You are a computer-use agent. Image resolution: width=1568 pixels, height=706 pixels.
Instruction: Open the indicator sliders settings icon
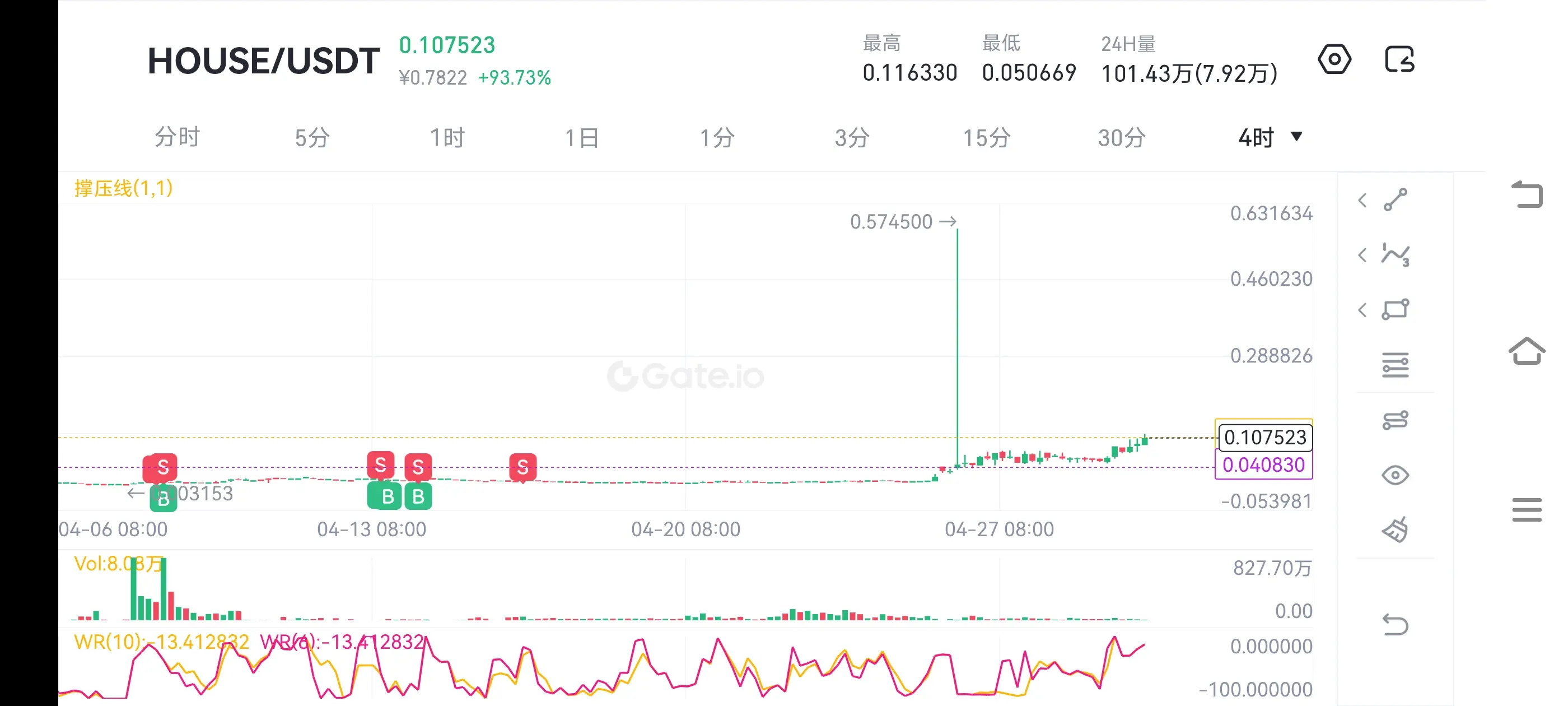[1394, 365]
